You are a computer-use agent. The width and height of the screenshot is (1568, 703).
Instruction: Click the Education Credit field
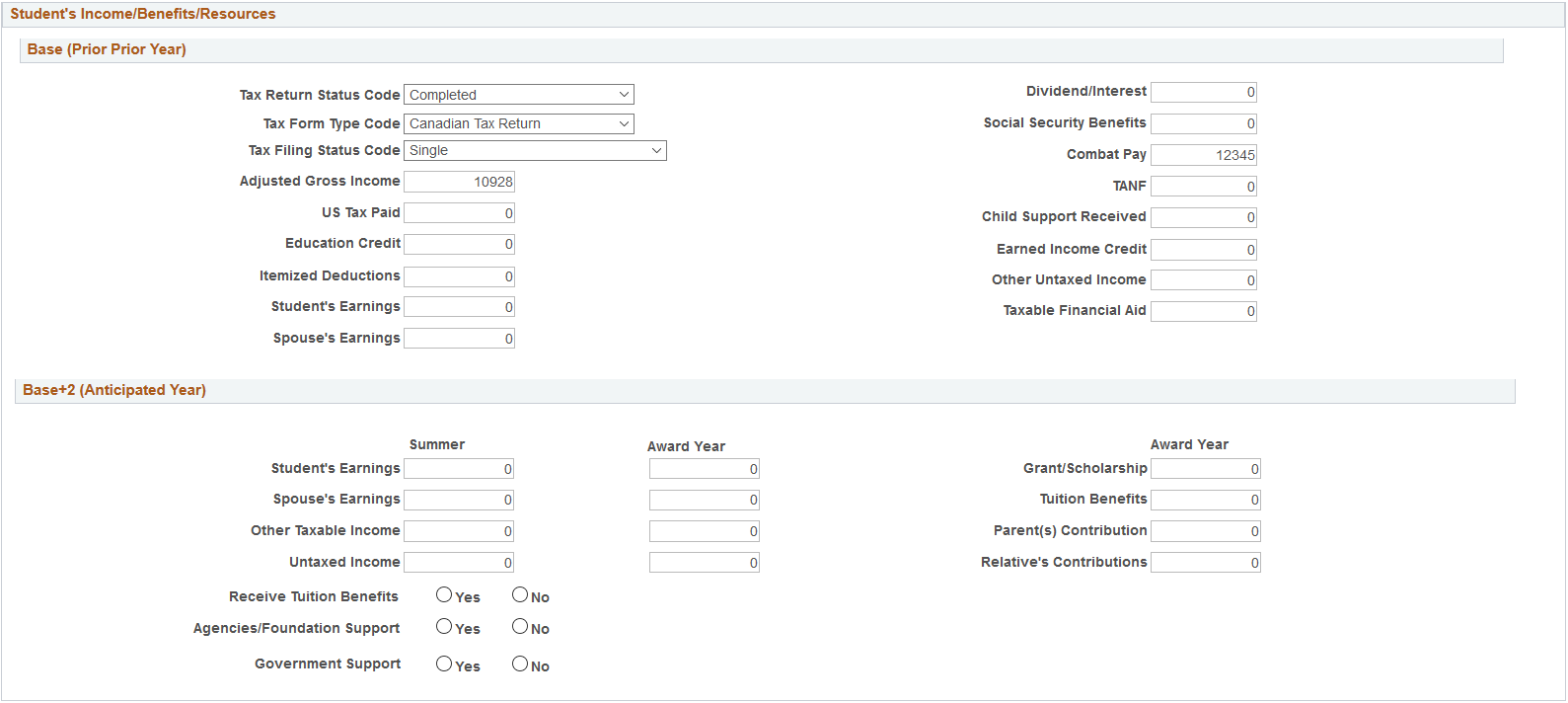point(460,244)
